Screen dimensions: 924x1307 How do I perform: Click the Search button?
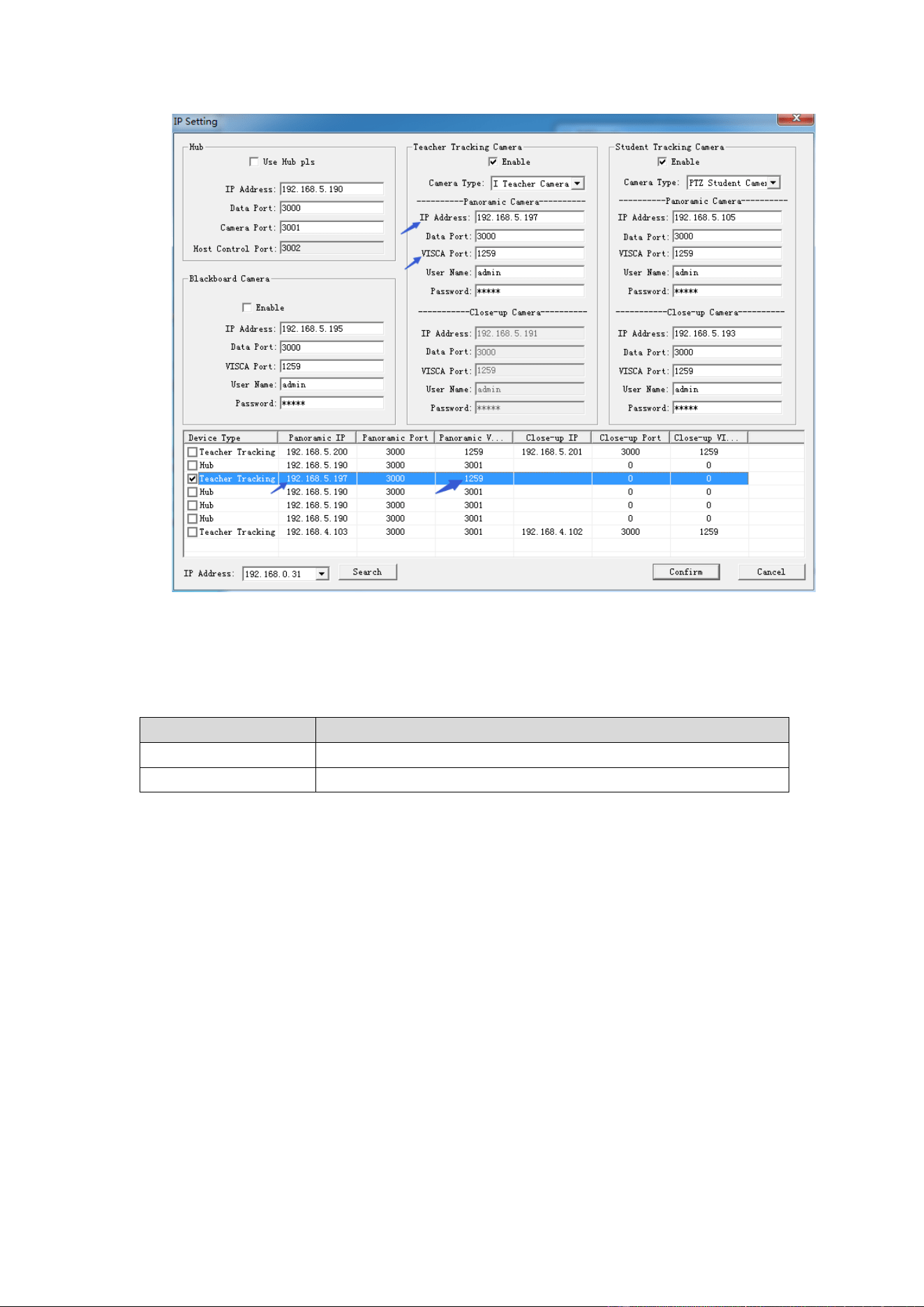pyautogui.click(x=368, y=572)
